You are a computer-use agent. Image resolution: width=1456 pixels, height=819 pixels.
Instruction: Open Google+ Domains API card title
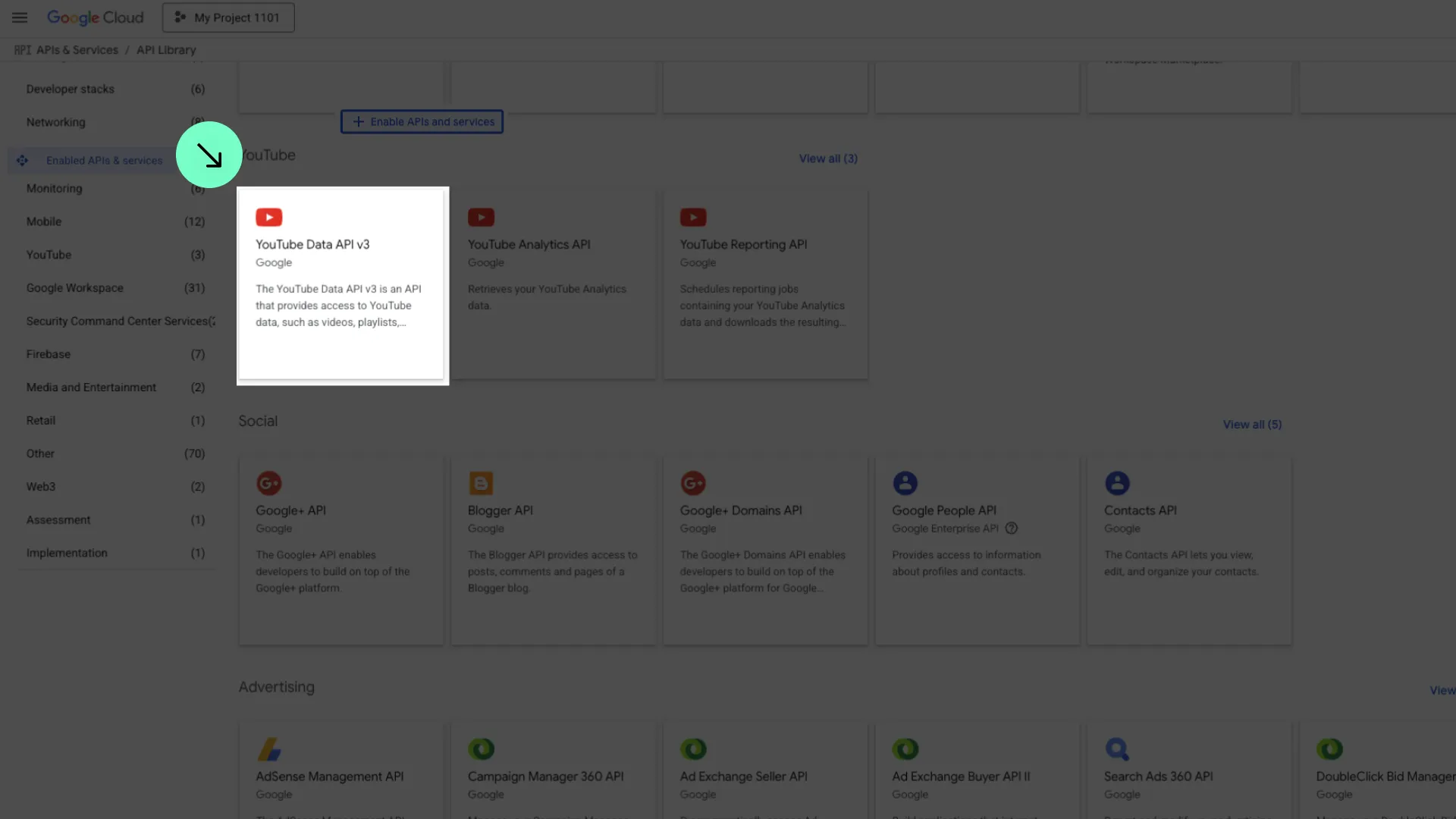741,510
